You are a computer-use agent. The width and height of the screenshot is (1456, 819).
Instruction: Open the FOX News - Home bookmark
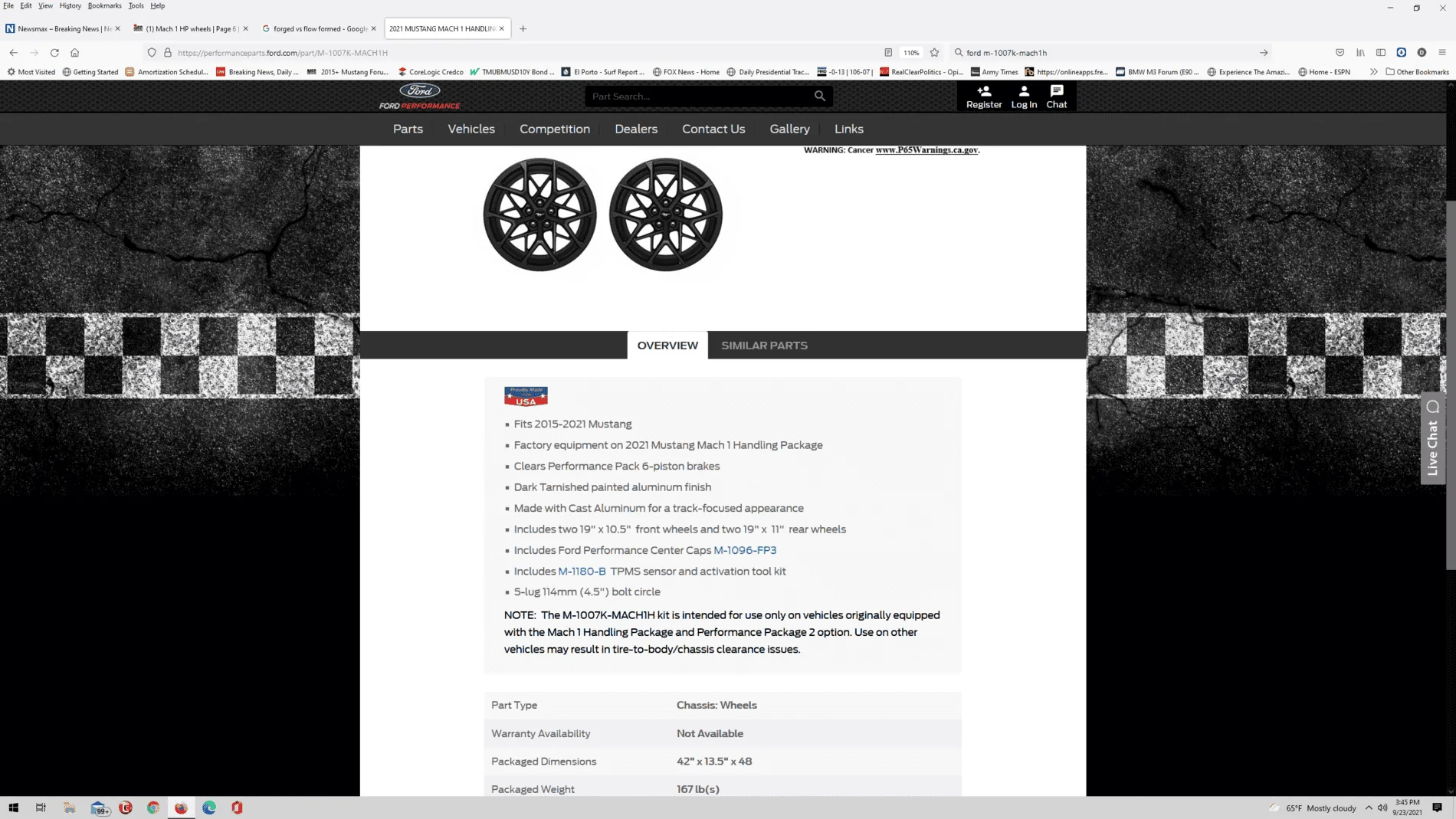coord(686,72)
